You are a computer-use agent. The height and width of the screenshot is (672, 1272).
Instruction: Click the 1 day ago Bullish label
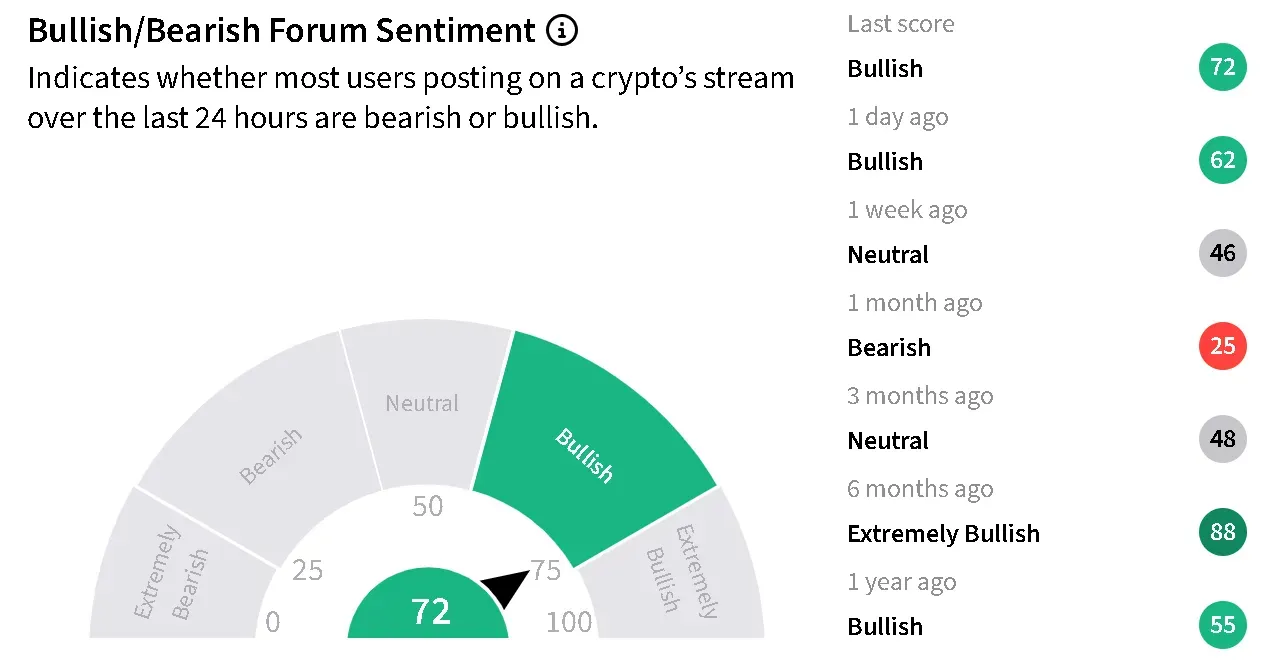(885, 162)
